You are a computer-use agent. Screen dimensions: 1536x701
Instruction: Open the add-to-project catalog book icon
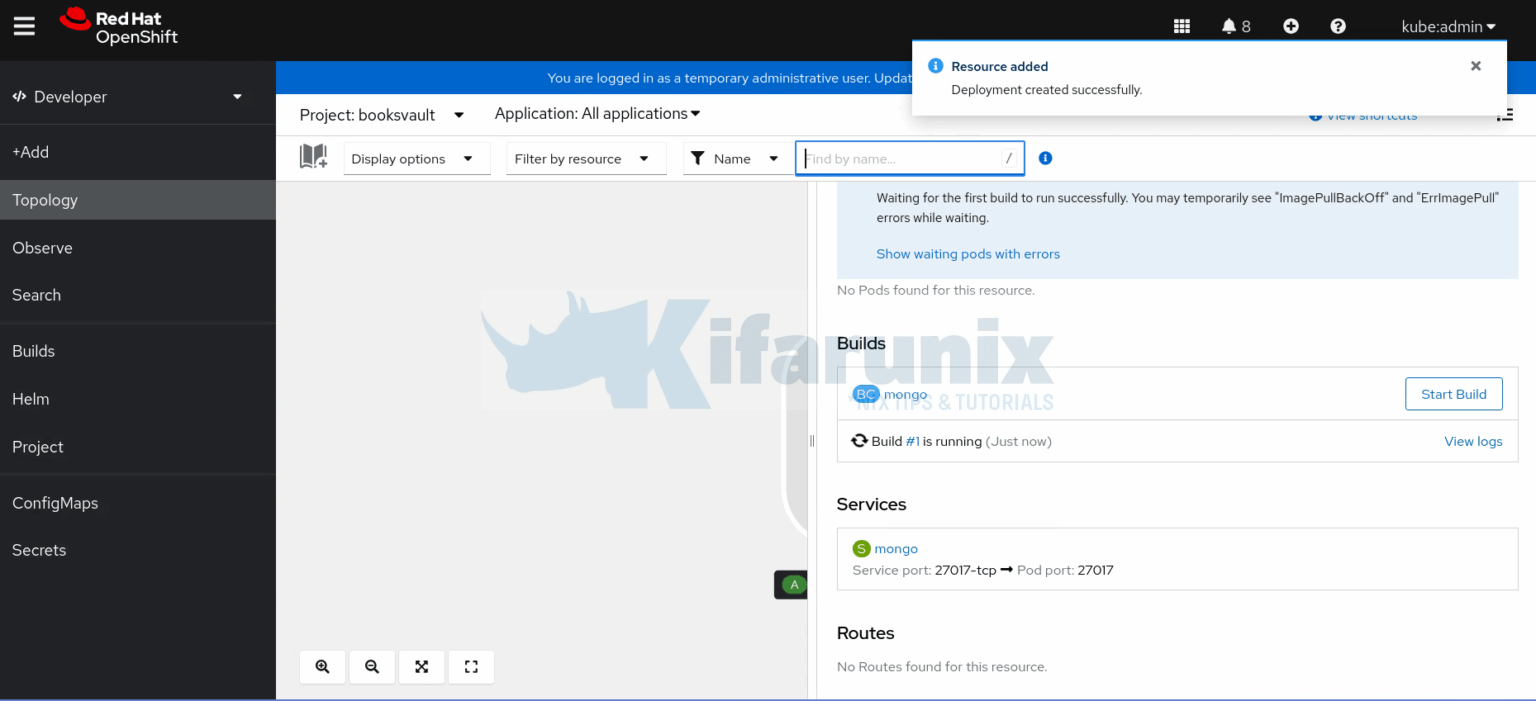(x=313, y=157)
